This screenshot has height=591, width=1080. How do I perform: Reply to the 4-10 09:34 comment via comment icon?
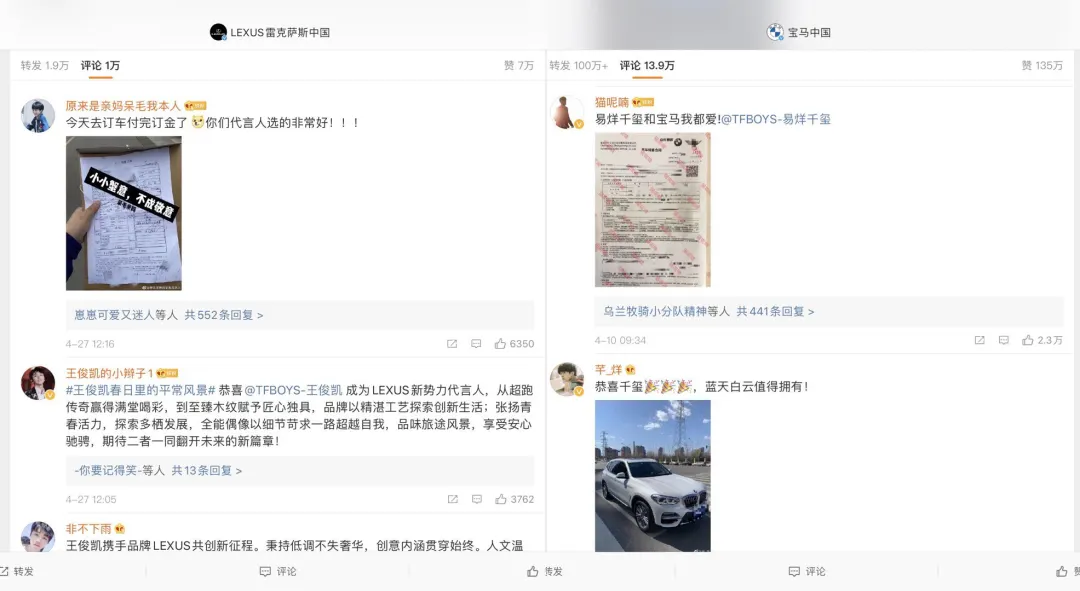point(1004,340)
